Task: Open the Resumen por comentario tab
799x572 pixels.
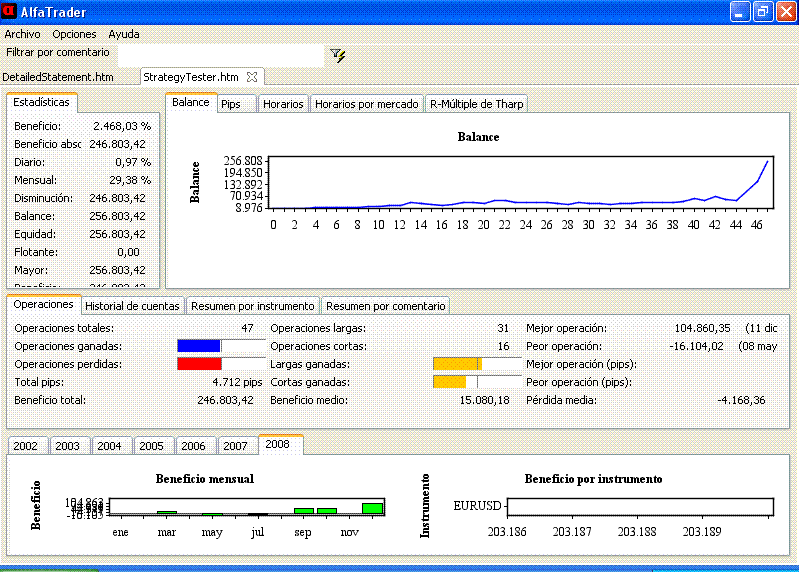Action: tap(385, 306)
